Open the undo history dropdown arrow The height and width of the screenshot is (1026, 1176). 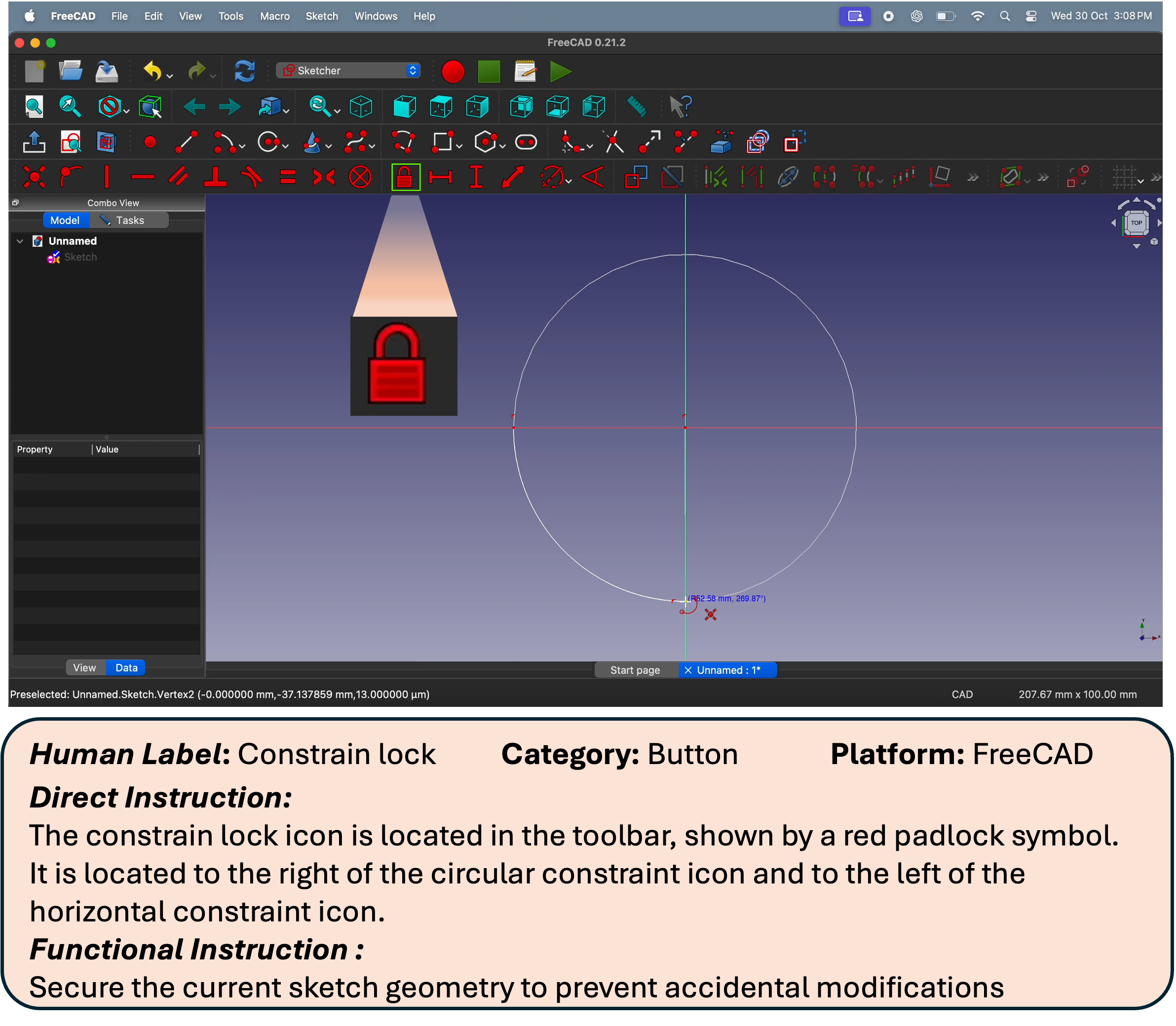[170, 76]
